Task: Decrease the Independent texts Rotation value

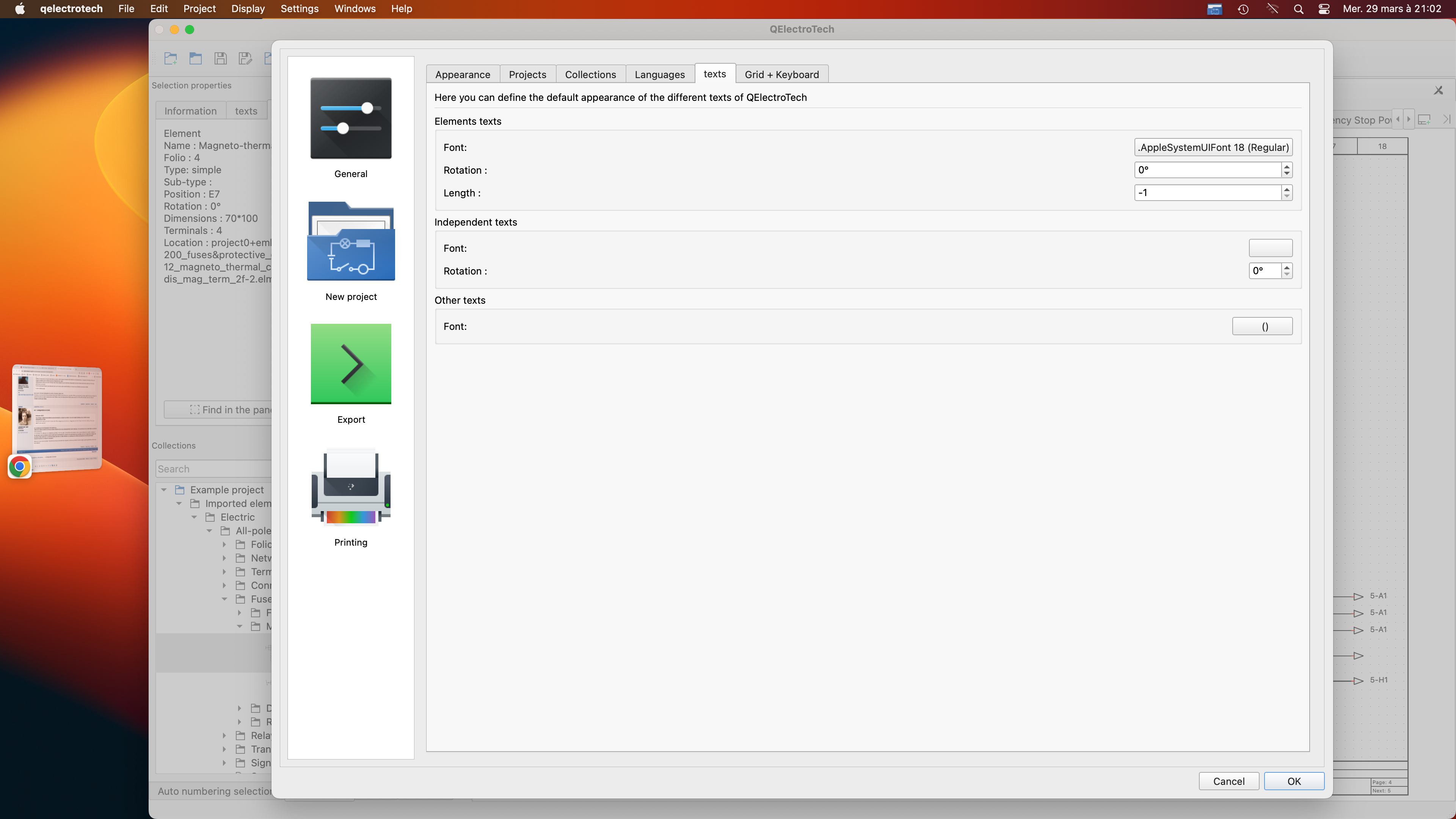Action: pos(1287,274)
